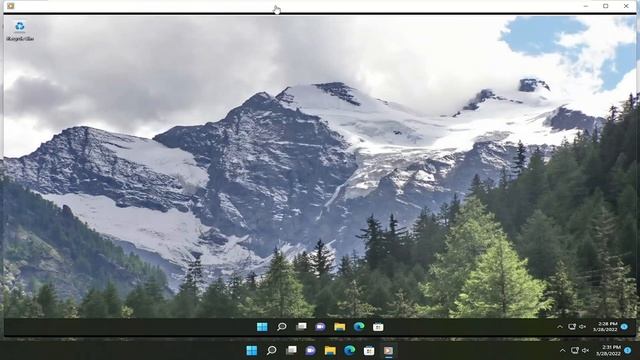Open the 2:28 PM clock on the remote taskbar
Viewport: 640px width, 360px height.
coord(605,327)
